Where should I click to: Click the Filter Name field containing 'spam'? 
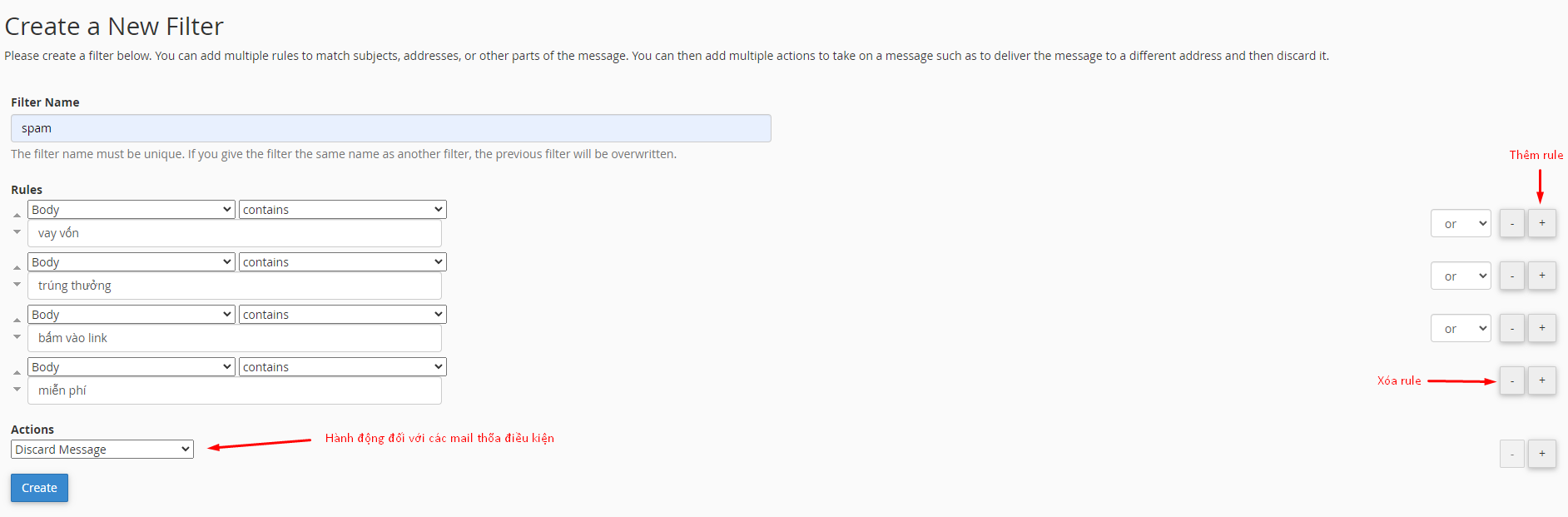pos(390,128)
